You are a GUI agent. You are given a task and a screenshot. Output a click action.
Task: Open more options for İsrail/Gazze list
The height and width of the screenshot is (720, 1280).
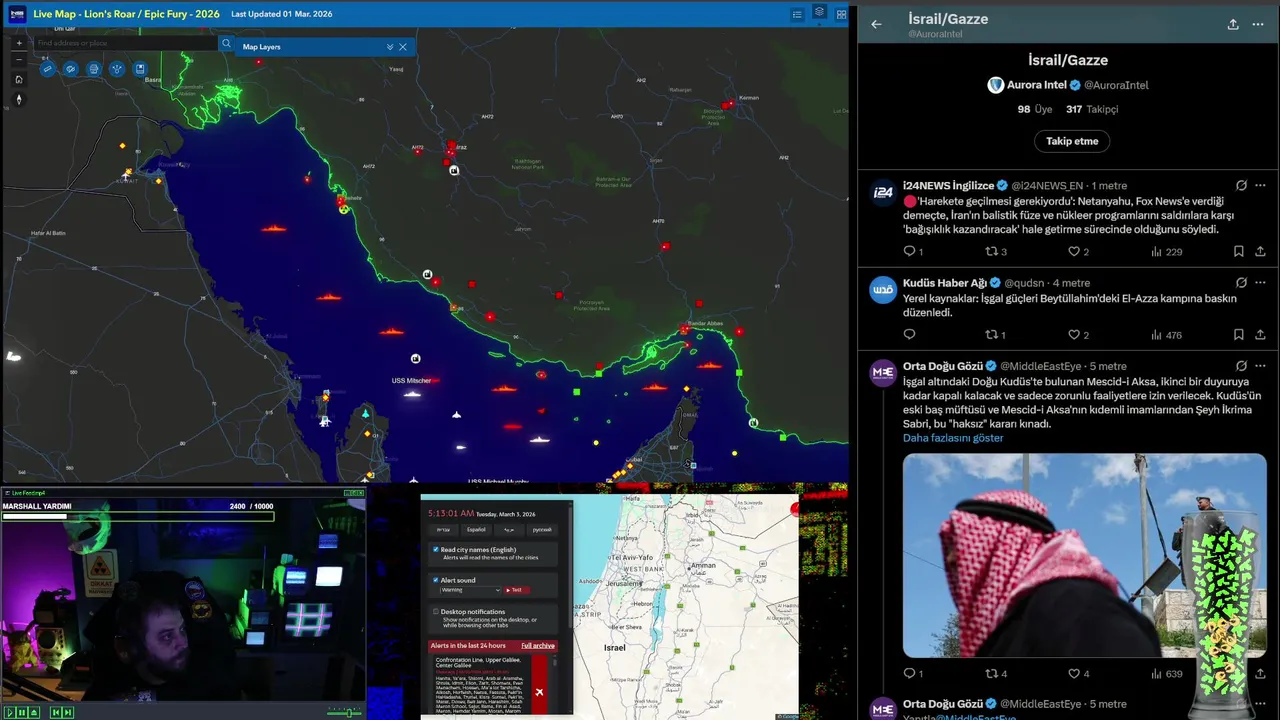(1260, 24)
